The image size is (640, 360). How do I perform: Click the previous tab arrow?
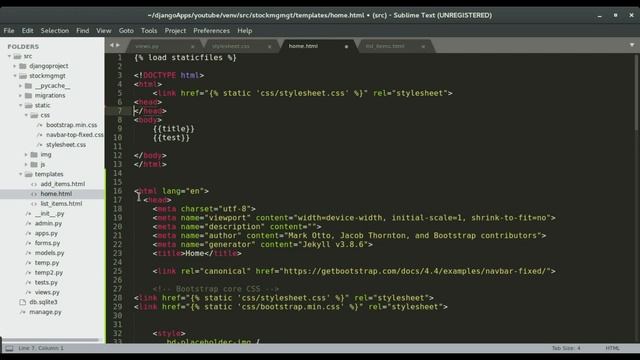111,45
